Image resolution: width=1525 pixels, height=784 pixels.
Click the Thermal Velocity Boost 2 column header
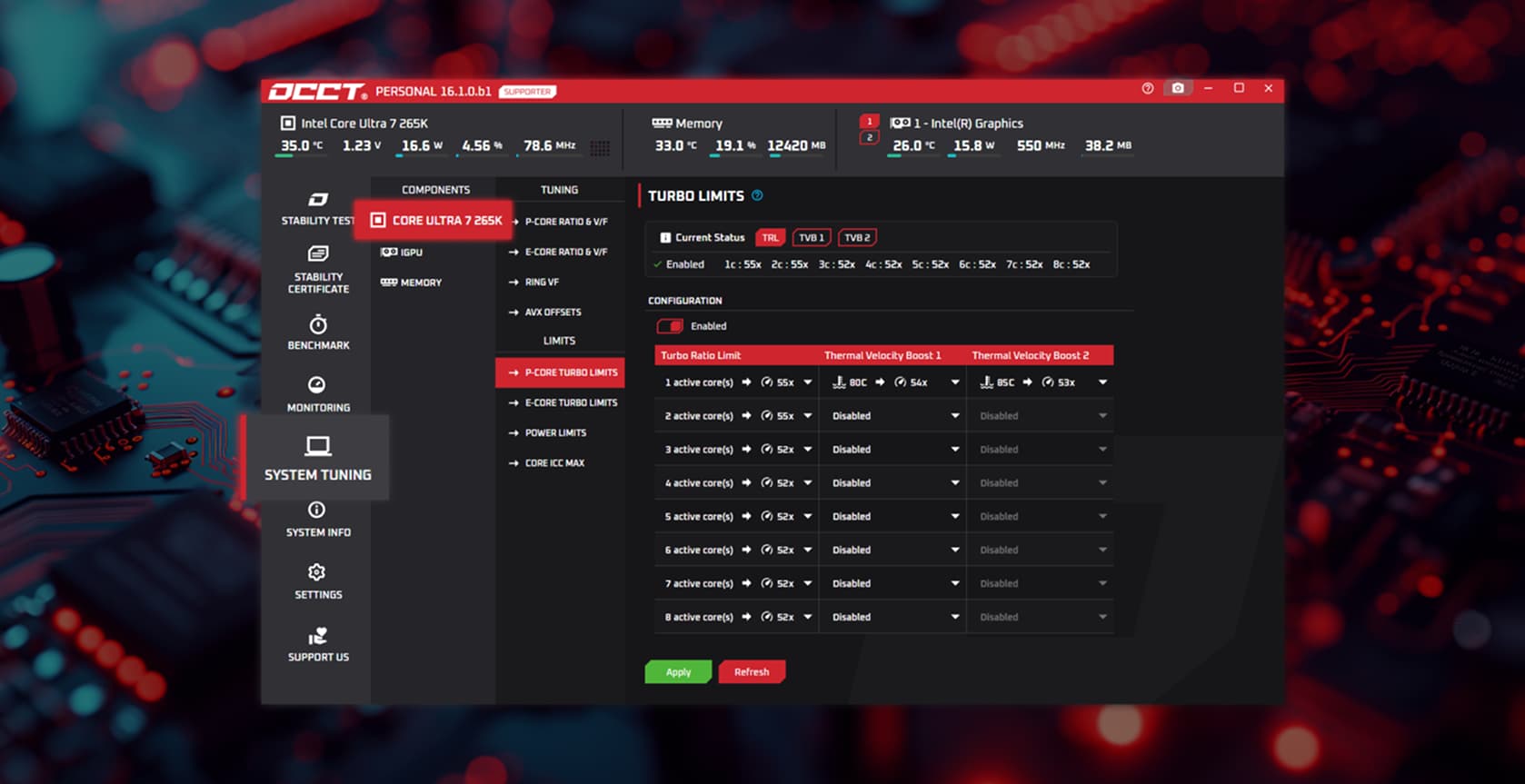pos(1031,355)
